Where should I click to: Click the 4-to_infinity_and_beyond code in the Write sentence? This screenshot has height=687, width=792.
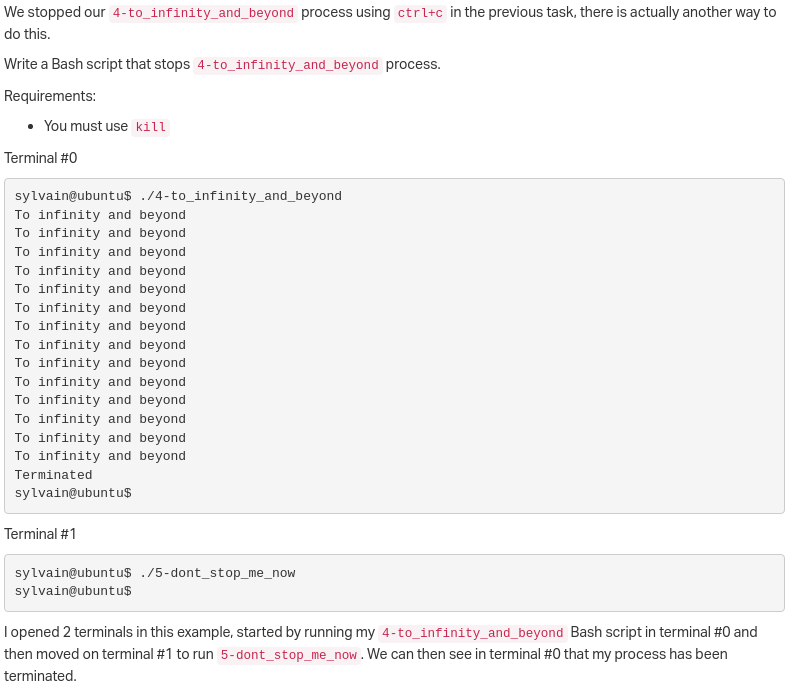[287, 65]
